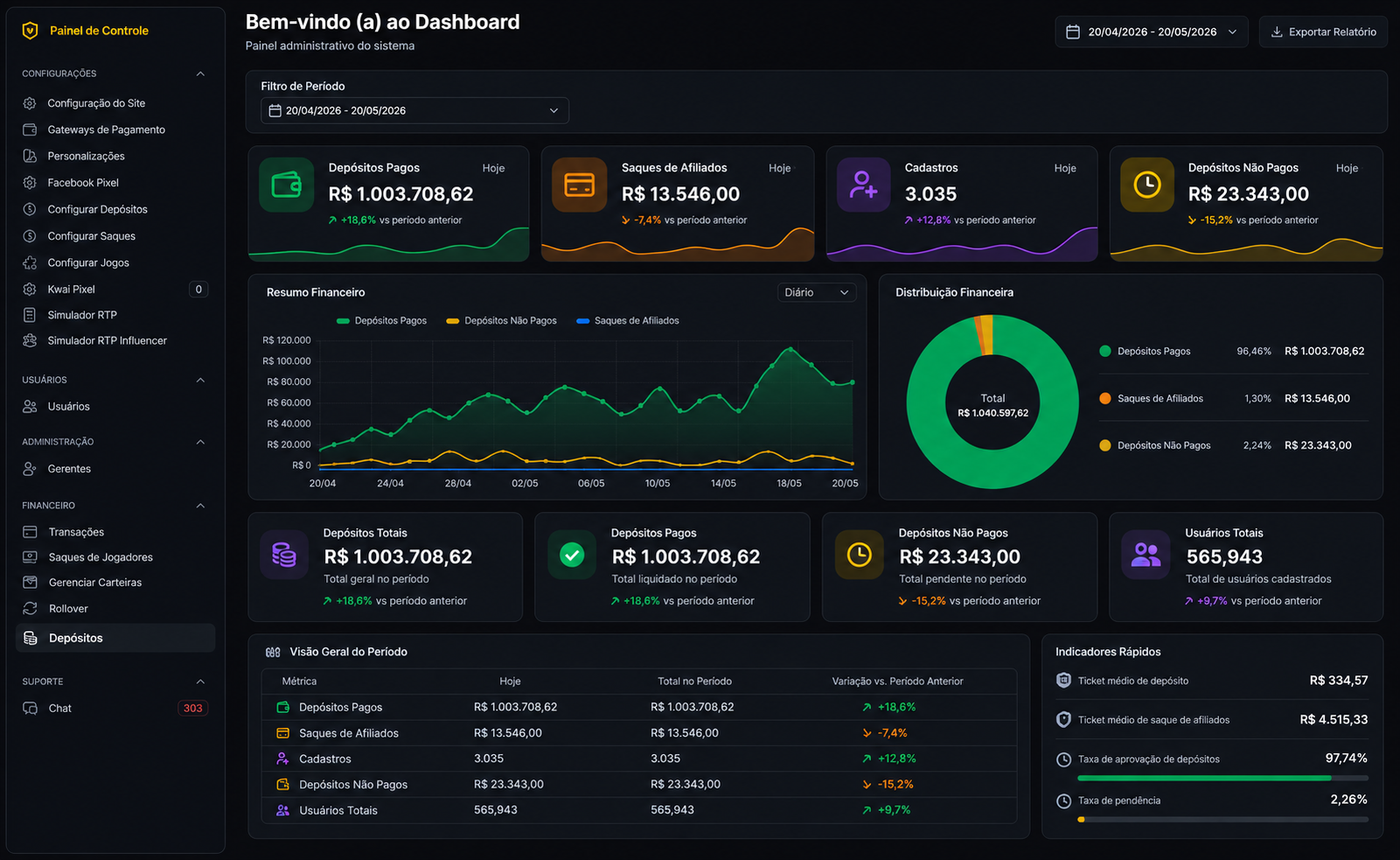Toggle Depósitos Não Pagos series in chart legend
Screen dimensions: 1400x860
click(x=501, y=321)
